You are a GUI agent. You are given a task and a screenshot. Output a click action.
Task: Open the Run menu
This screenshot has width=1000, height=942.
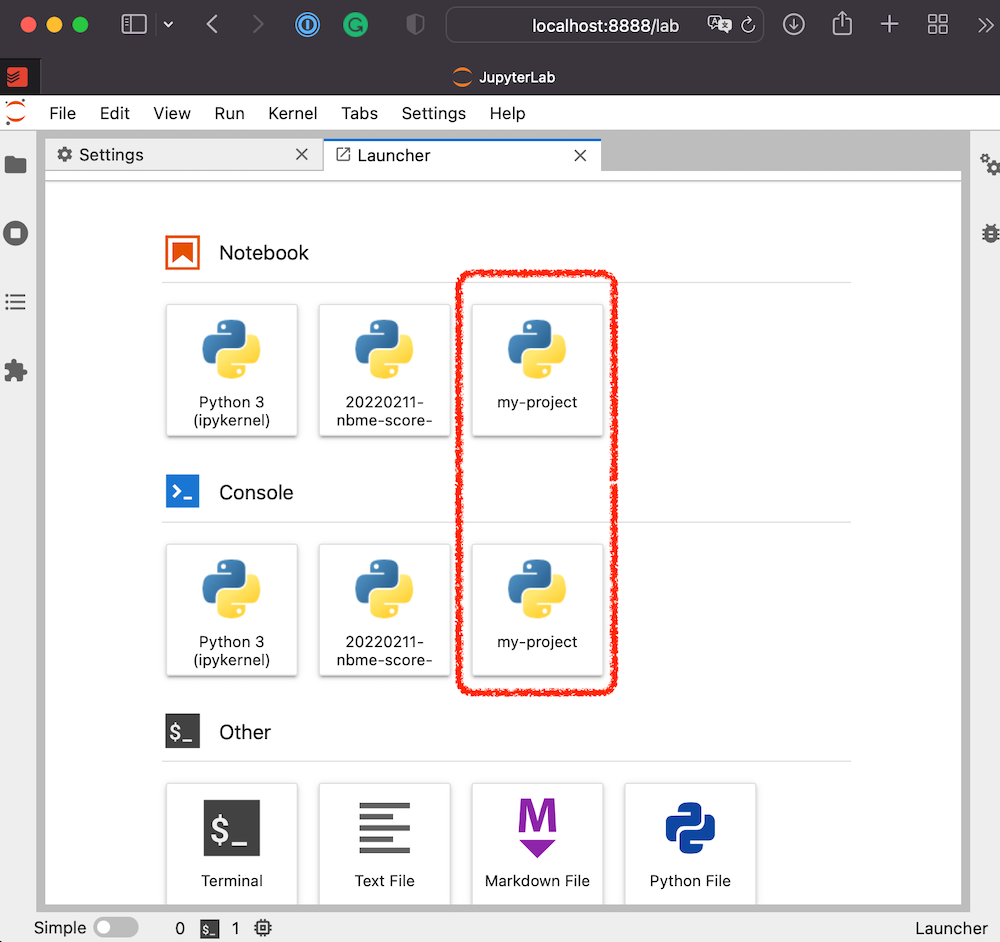[230, 114]
